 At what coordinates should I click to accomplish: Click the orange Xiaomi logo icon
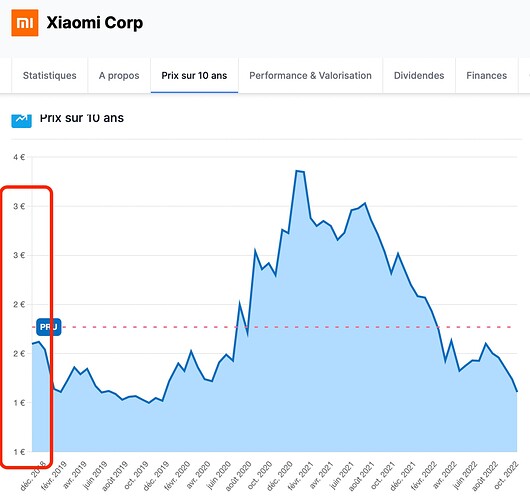point(25,23)
